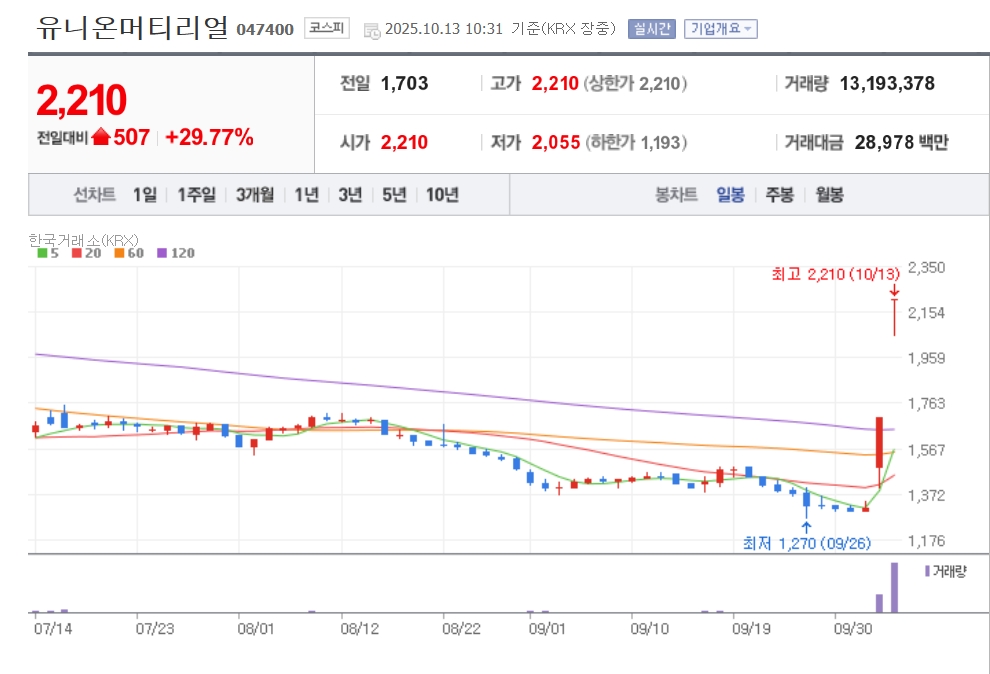Click the stock code 047400

pos(265,30)
